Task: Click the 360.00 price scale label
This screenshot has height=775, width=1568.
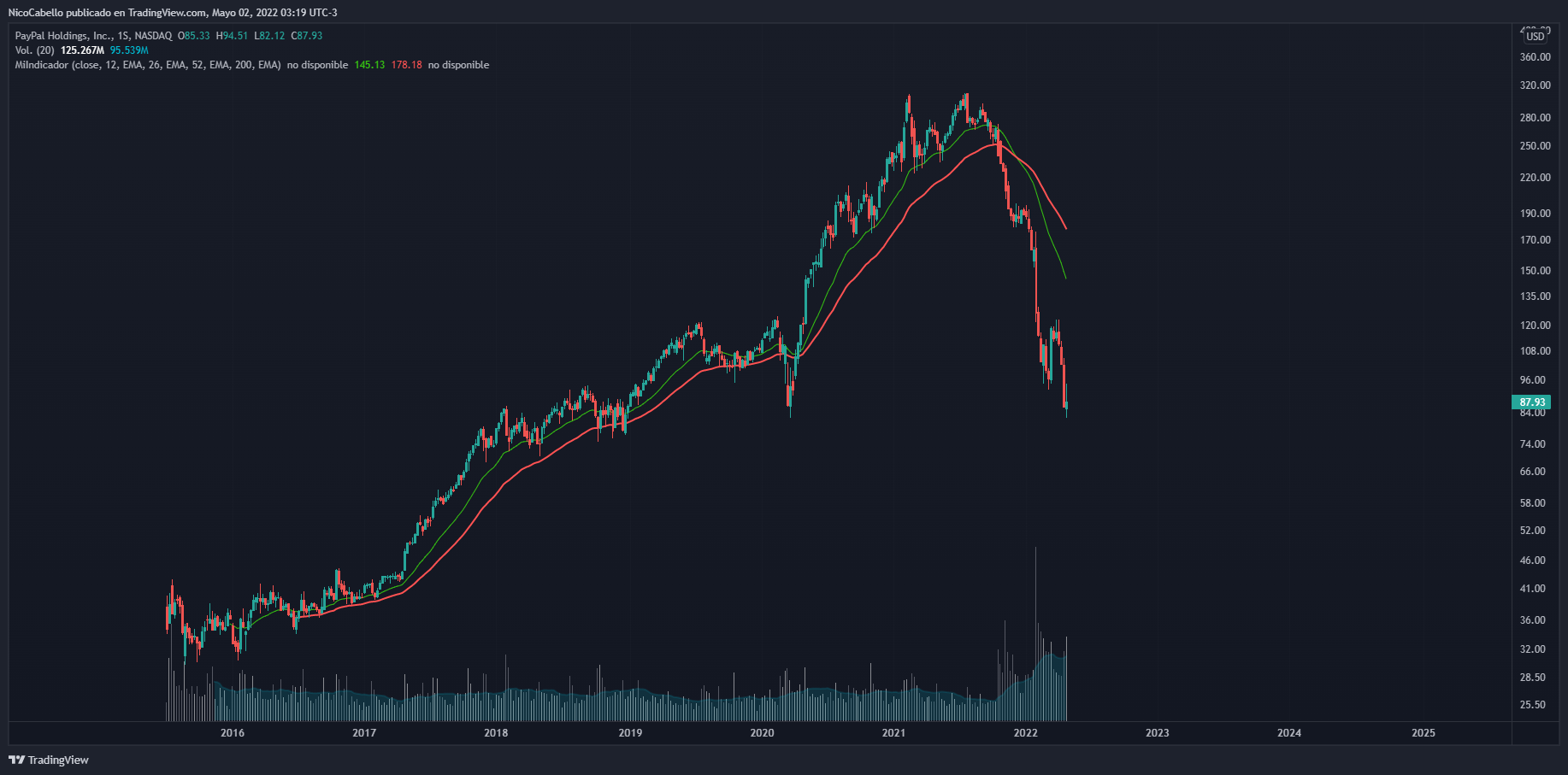Action: click(1536, 57)
